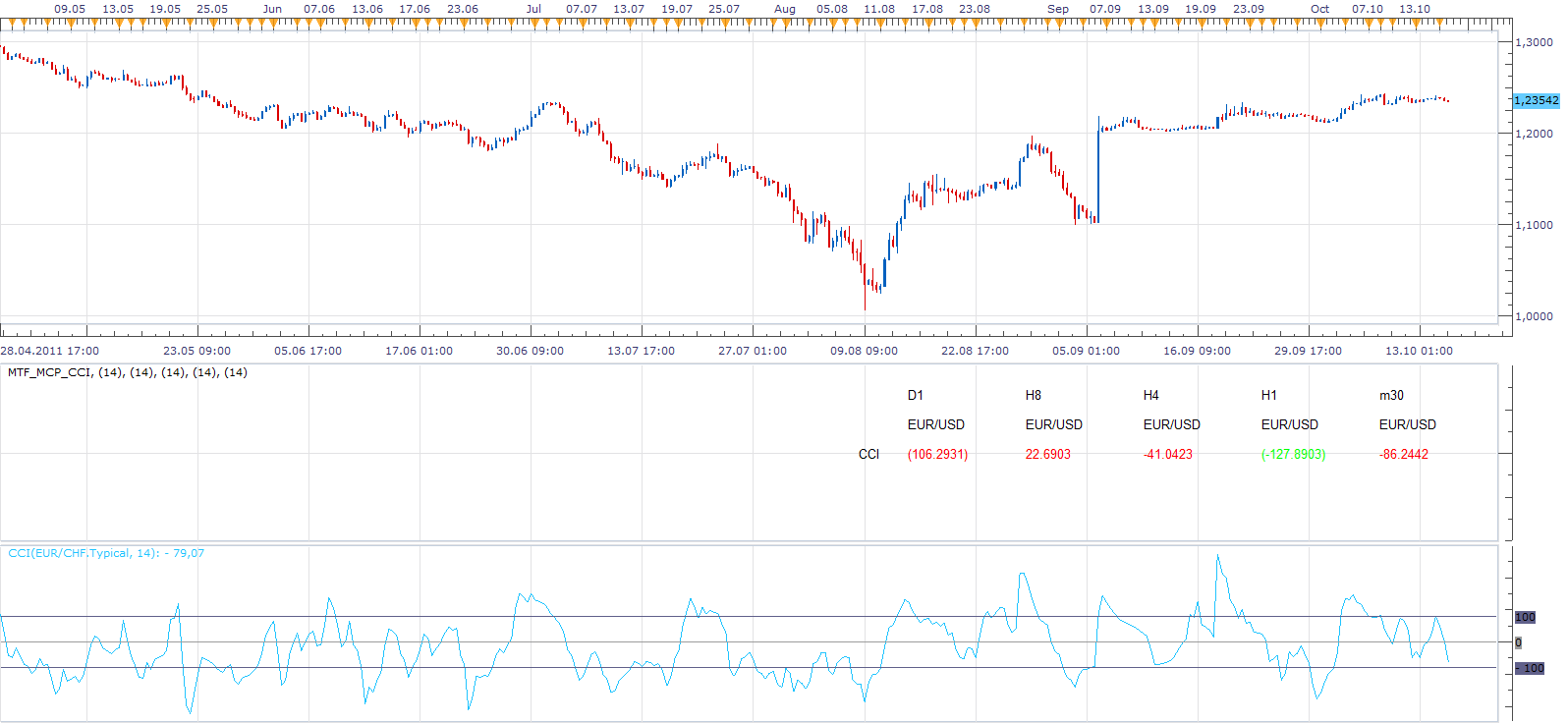Screen dimensions: 1568x723
Task: Click the 1,1000 price level label
Action: point(1534,225)
